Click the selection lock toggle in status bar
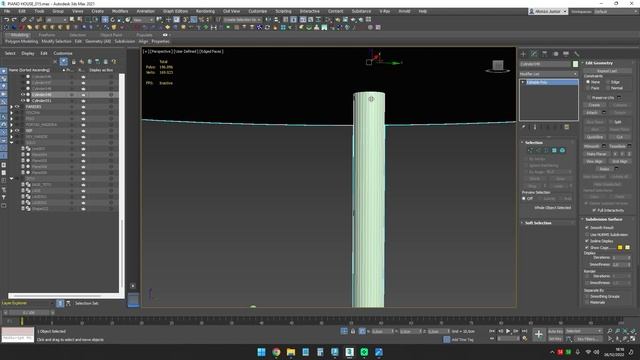 [353, 331]
